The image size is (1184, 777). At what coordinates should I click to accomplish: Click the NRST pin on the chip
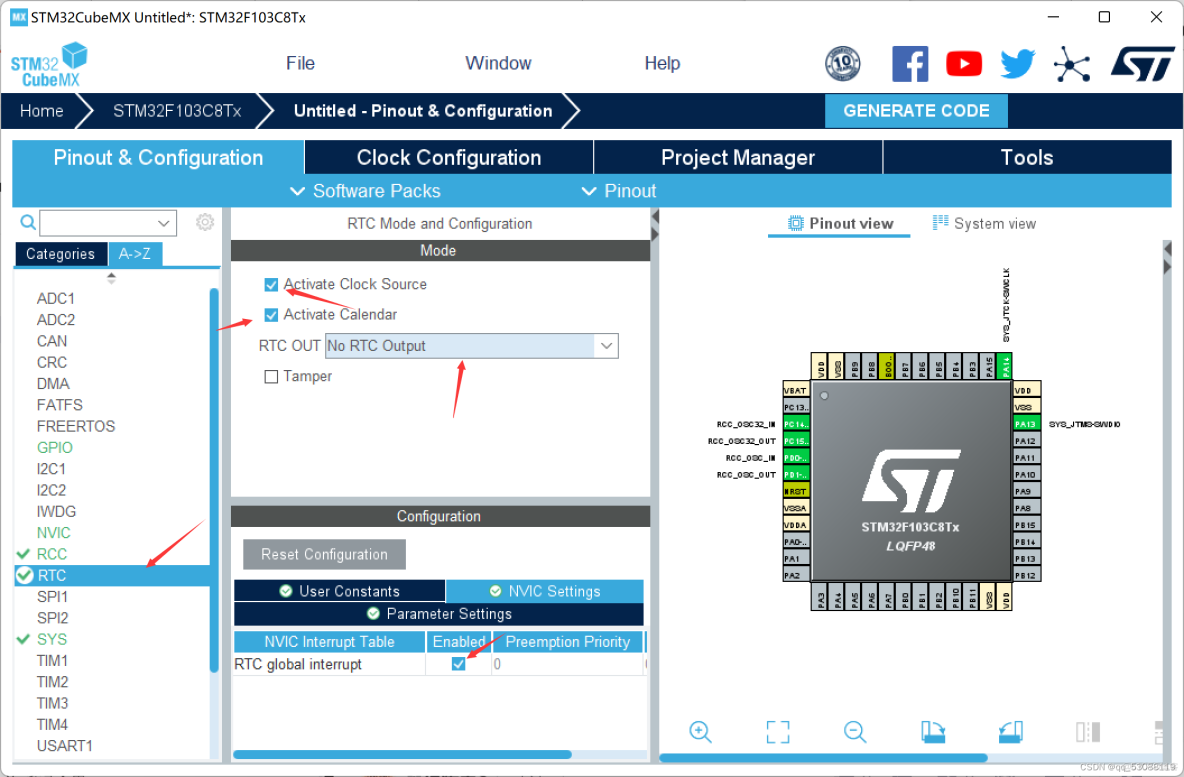(x=796, y=491)
